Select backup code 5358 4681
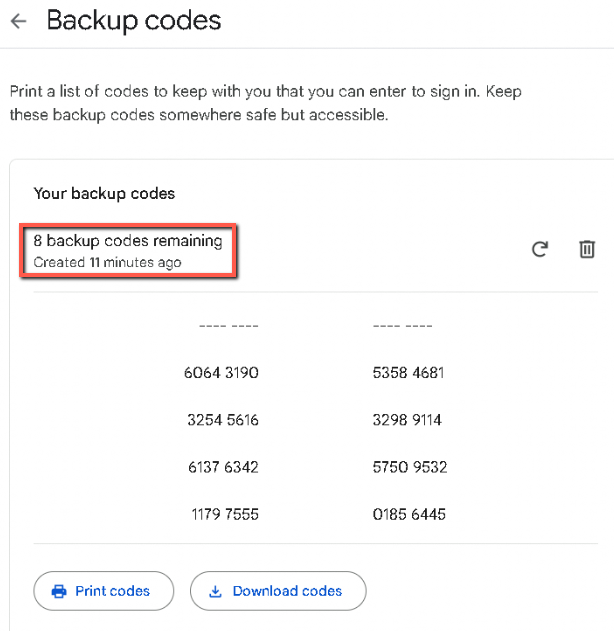Image resolution: width=614 pixels, height=631 pixels. 408,373
